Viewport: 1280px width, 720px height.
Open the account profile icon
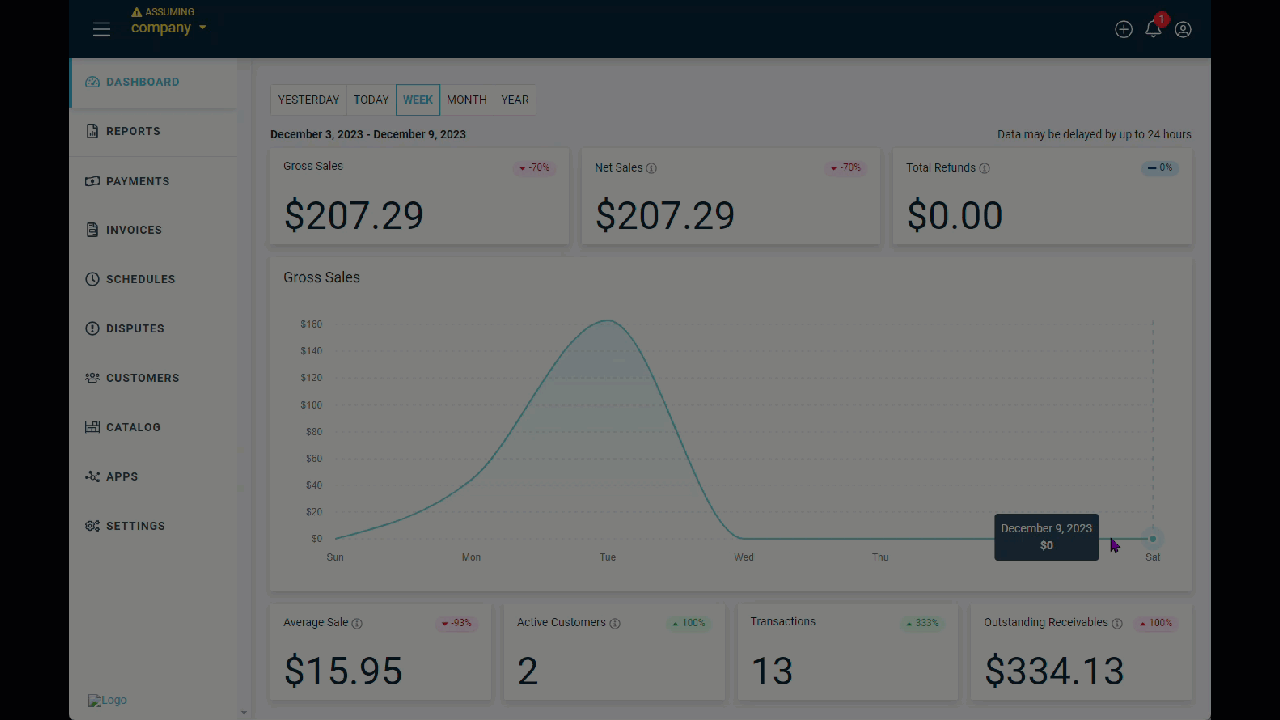[x=1183, y=30]
